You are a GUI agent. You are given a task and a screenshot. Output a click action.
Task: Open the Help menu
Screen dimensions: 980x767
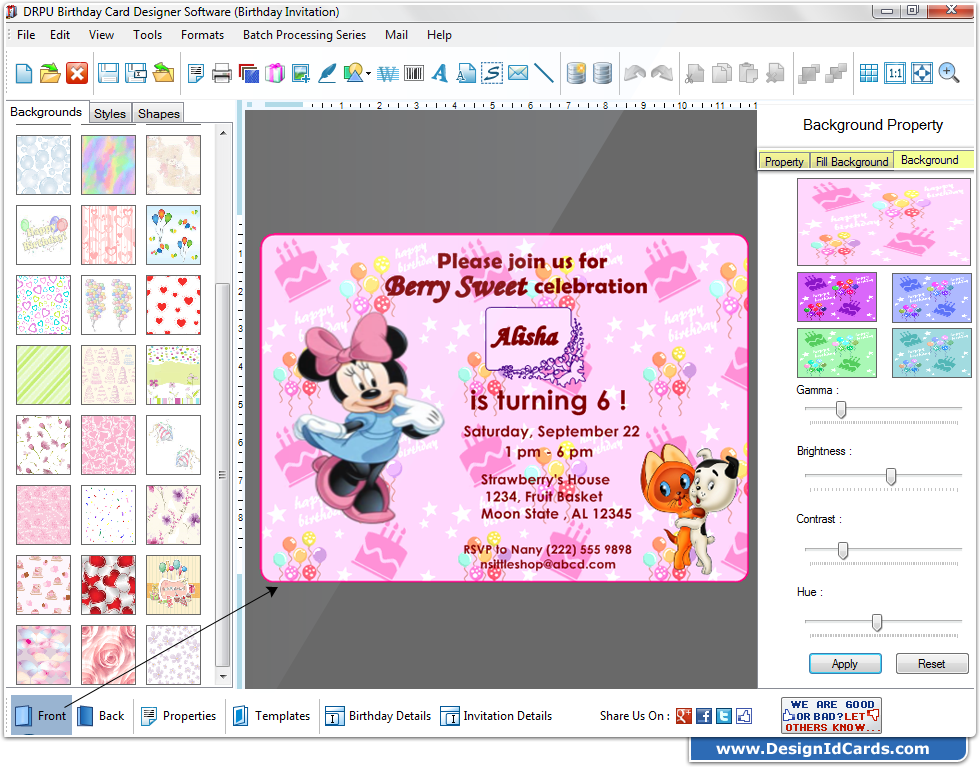(x=439, y=35)
